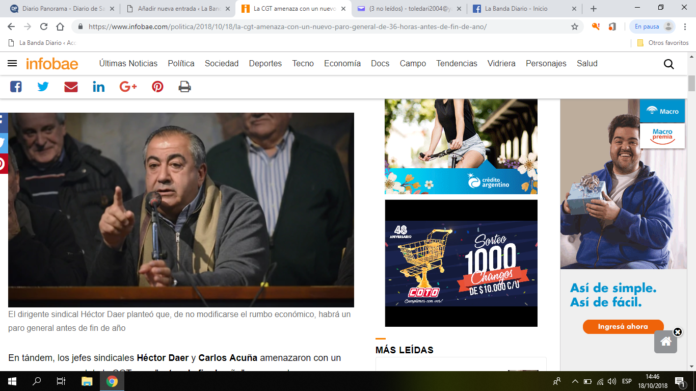
Task: Open the infobae hamburger menu
Action: point(12,63)
